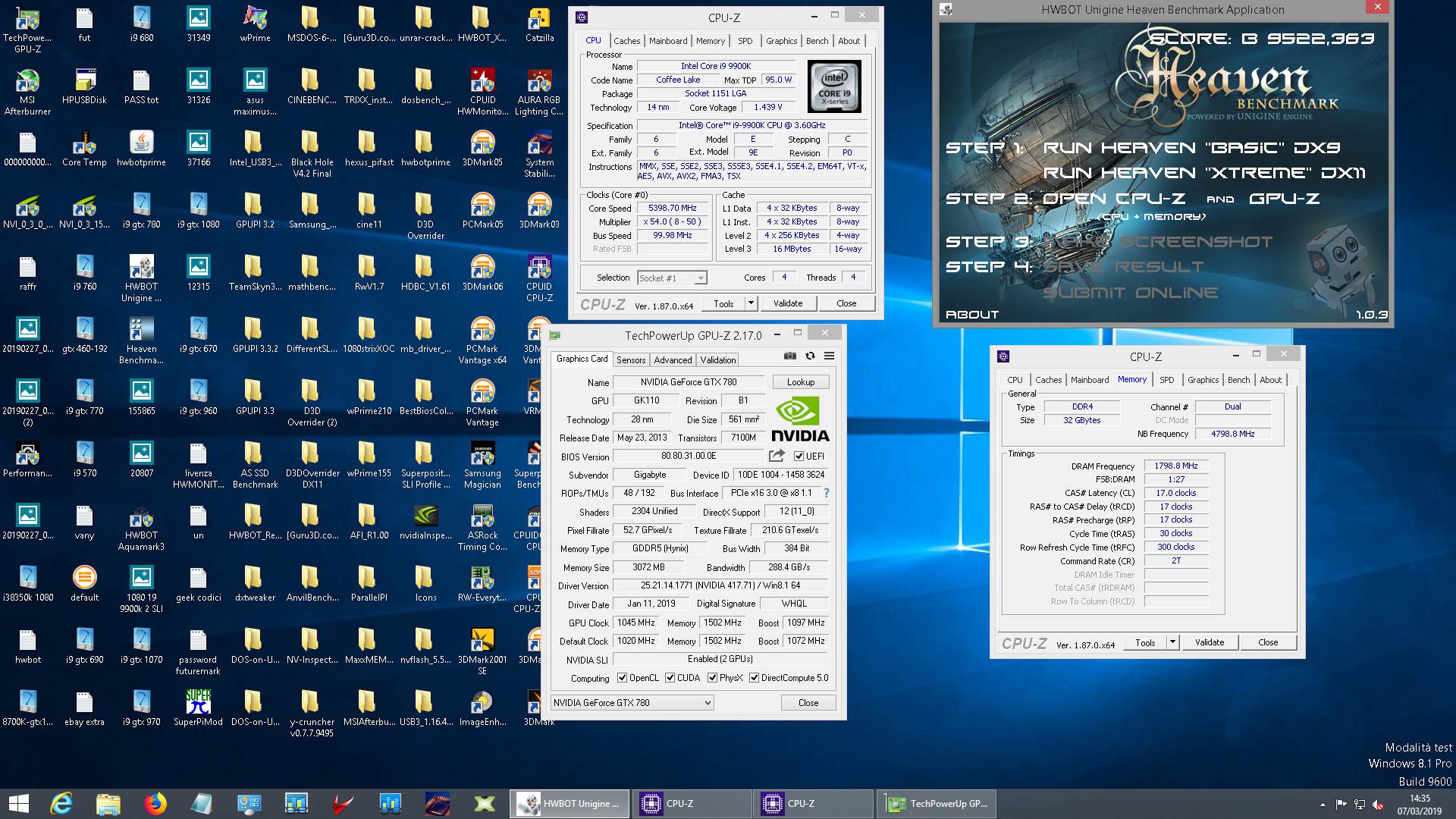Toggle the OpenCL checkbox in GPU-Z
Screen dimensions: 1456x819
[x=622, y=678]
